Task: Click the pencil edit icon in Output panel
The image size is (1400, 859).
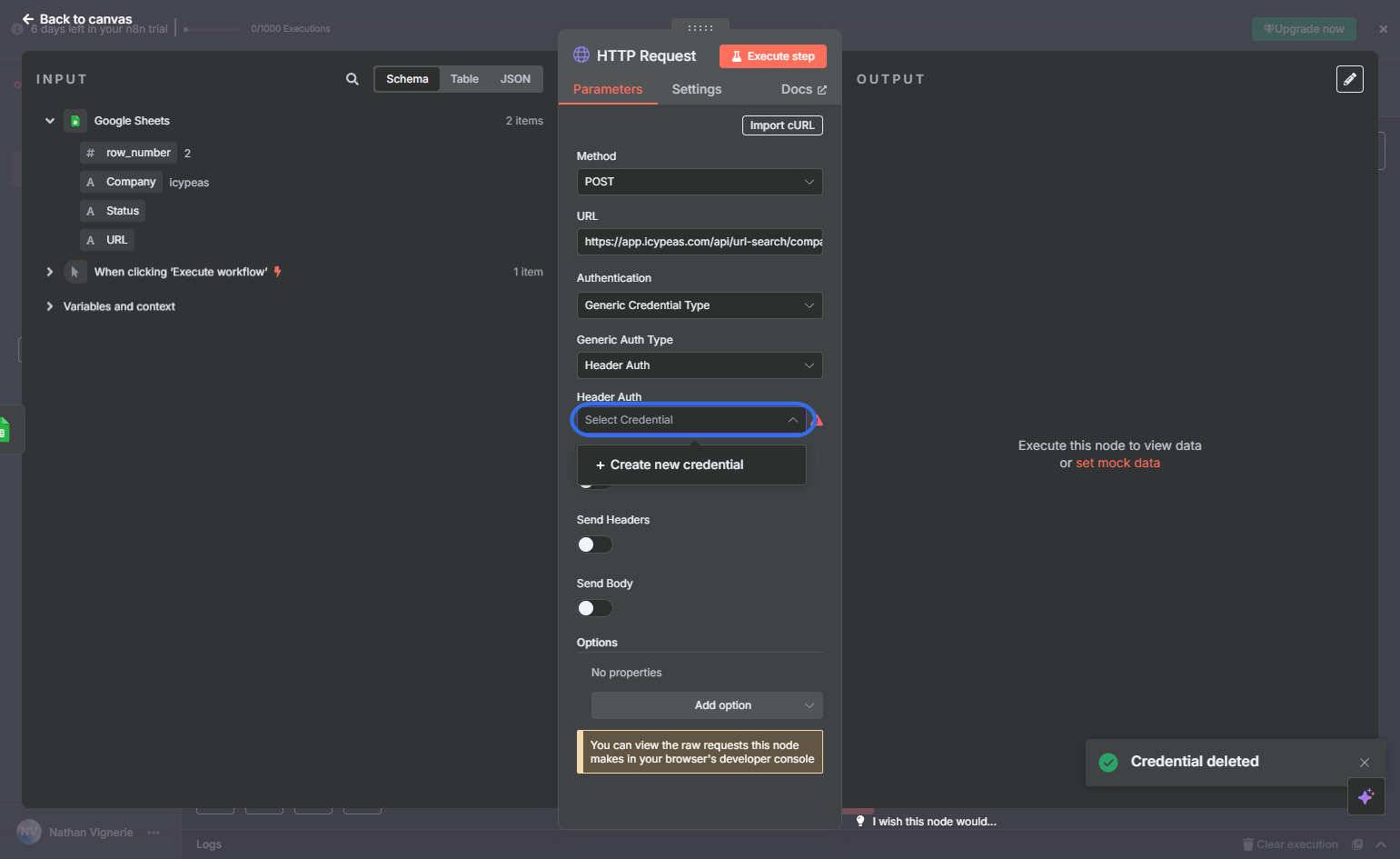Action: [x=1350, y=79]
